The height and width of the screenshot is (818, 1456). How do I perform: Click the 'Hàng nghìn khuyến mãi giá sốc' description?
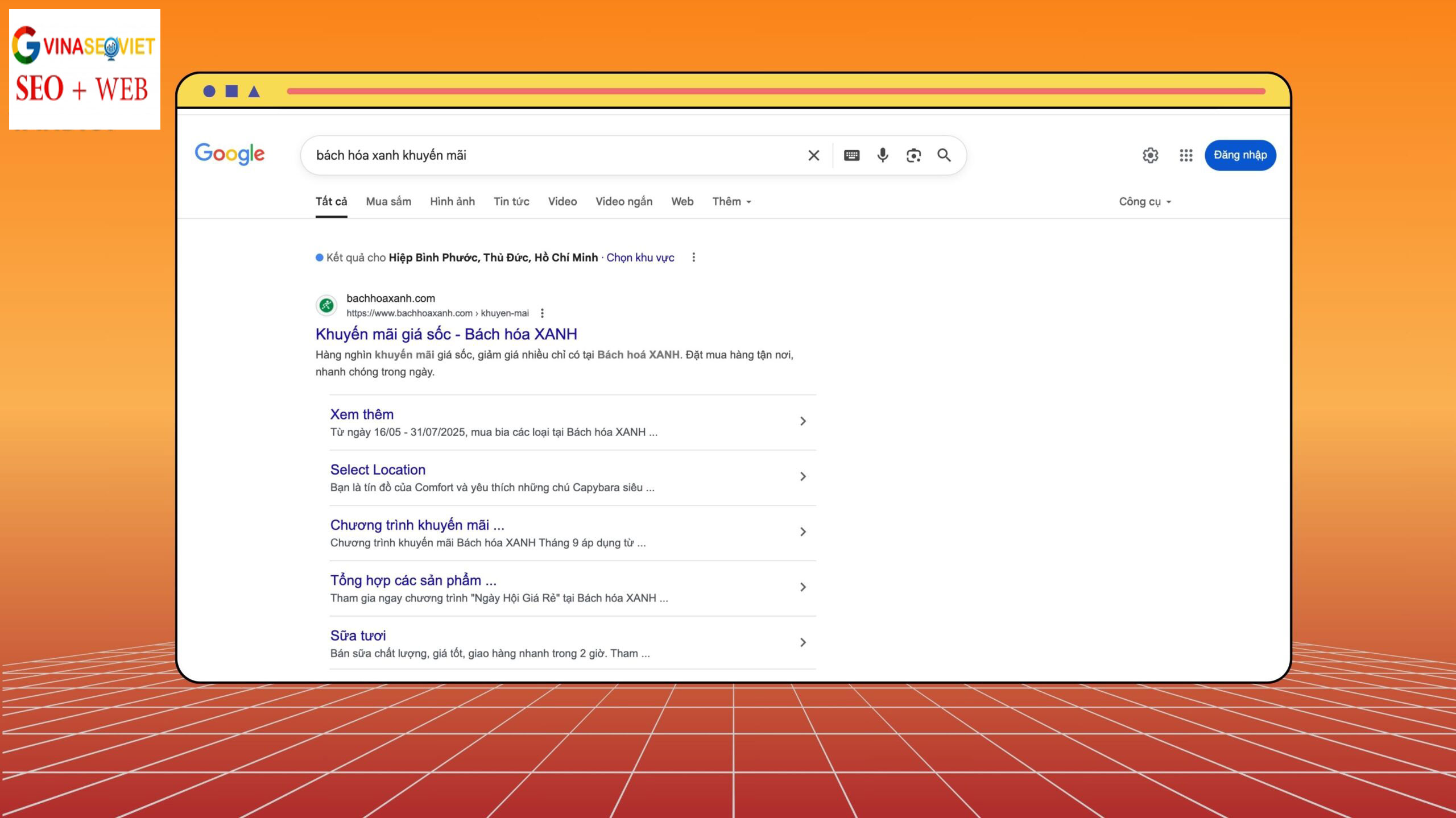pos(555,363)
